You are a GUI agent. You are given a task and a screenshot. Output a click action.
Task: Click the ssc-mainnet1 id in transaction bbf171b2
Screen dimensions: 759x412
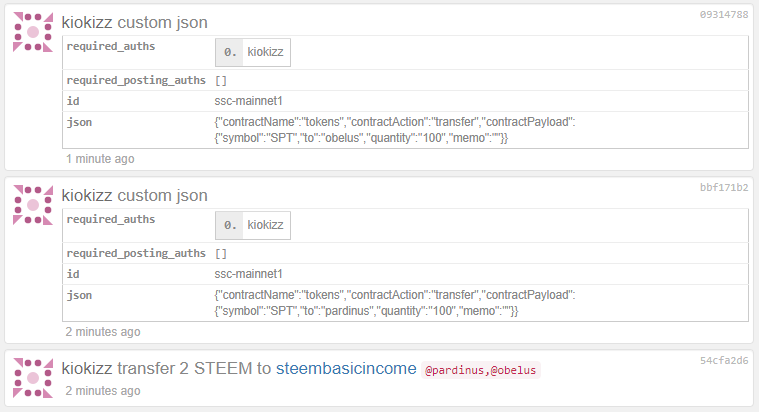pos(249,273)
